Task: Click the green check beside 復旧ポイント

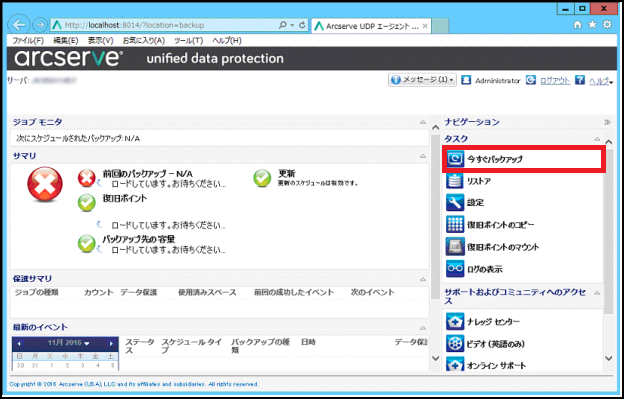Action: point(86,203)
